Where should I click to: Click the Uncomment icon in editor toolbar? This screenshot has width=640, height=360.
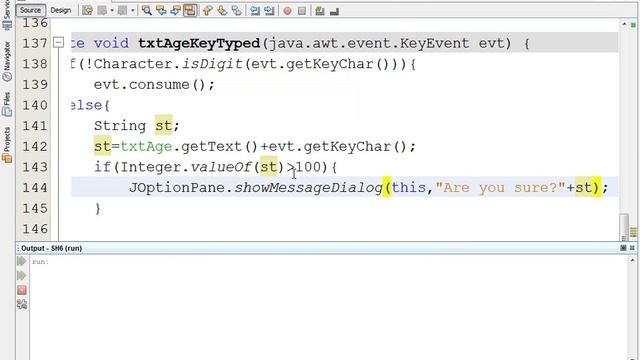334,11
